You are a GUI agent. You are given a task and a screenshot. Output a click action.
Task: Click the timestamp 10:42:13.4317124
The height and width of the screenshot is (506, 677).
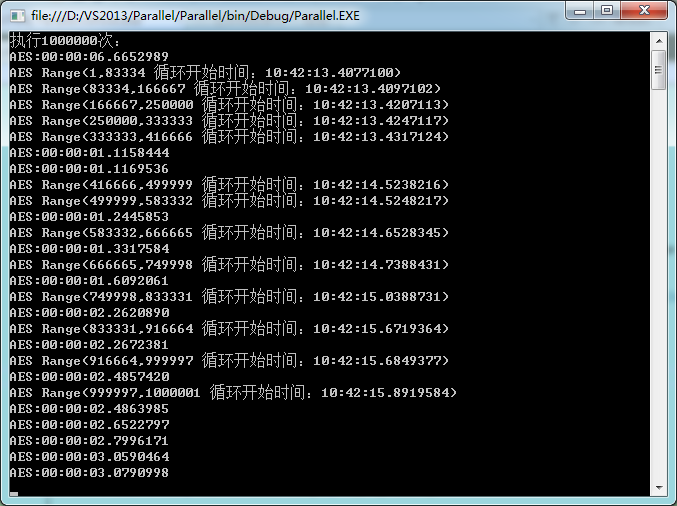[x=377, y=136]
